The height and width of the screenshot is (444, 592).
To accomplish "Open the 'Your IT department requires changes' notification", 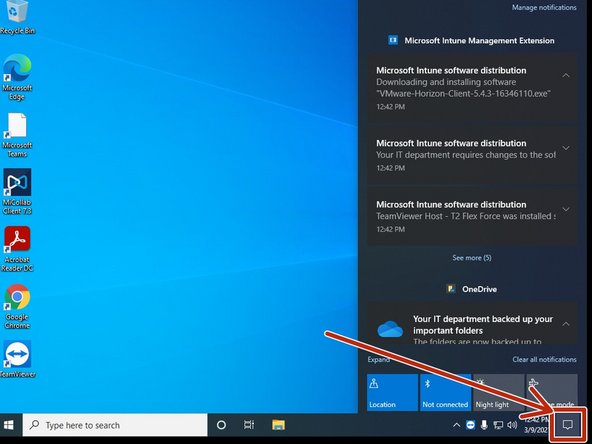I will 472,154.
